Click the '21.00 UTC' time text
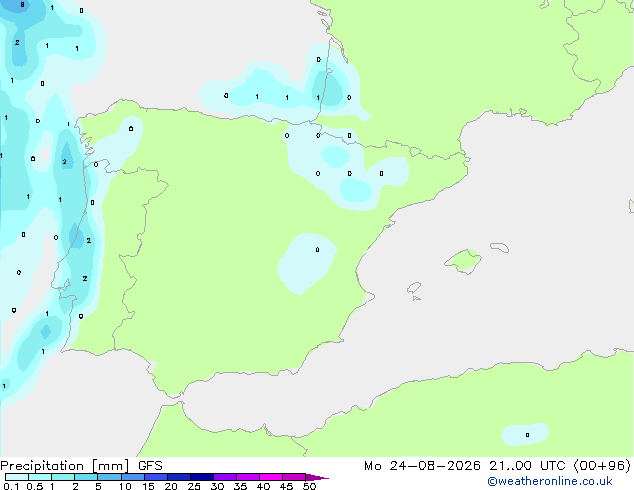Viewport: 634px width, 490px height. pos(527,466)
